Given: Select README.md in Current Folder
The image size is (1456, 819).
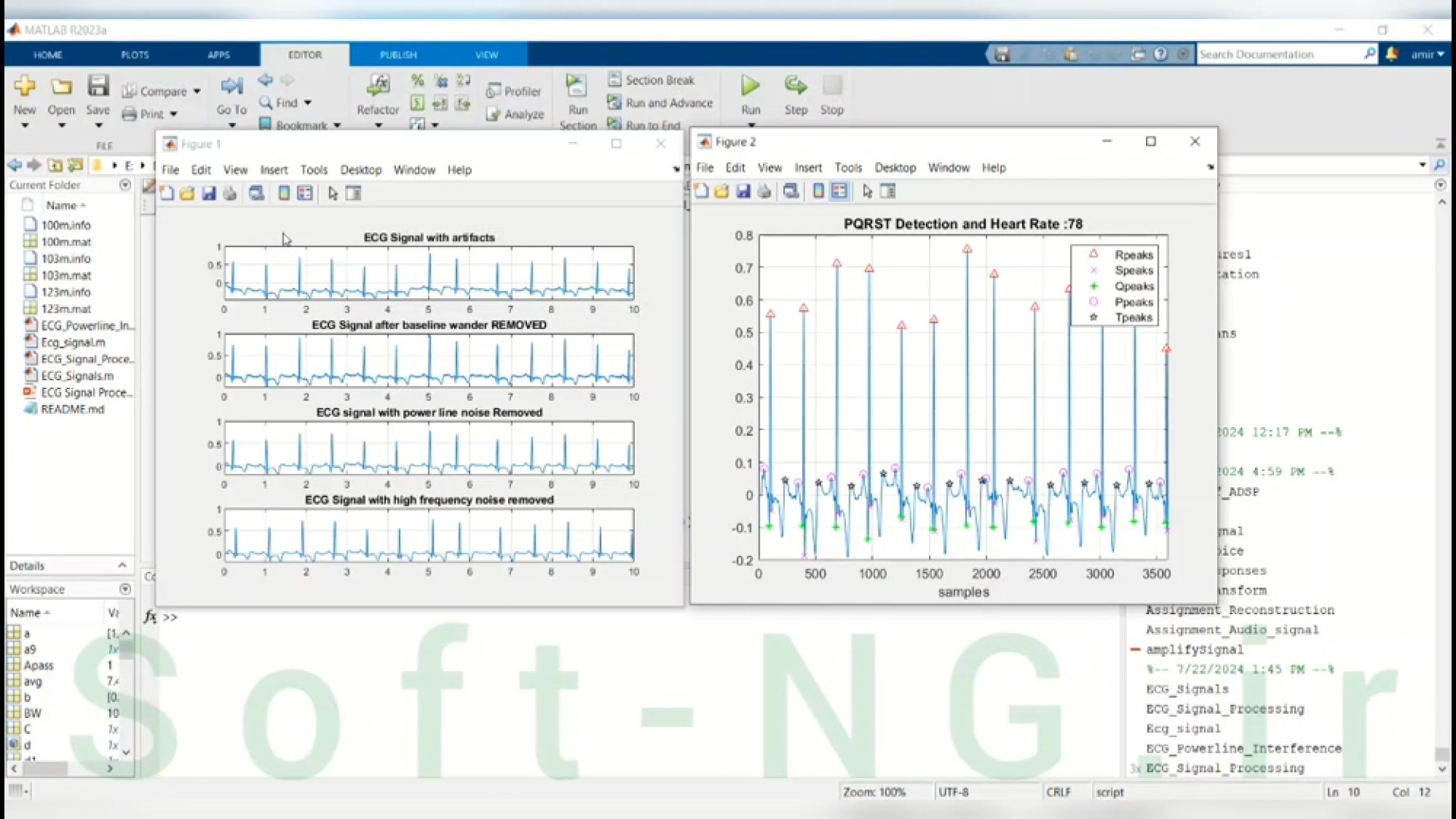Looking at the screenshot, I should tap(72, 409).
